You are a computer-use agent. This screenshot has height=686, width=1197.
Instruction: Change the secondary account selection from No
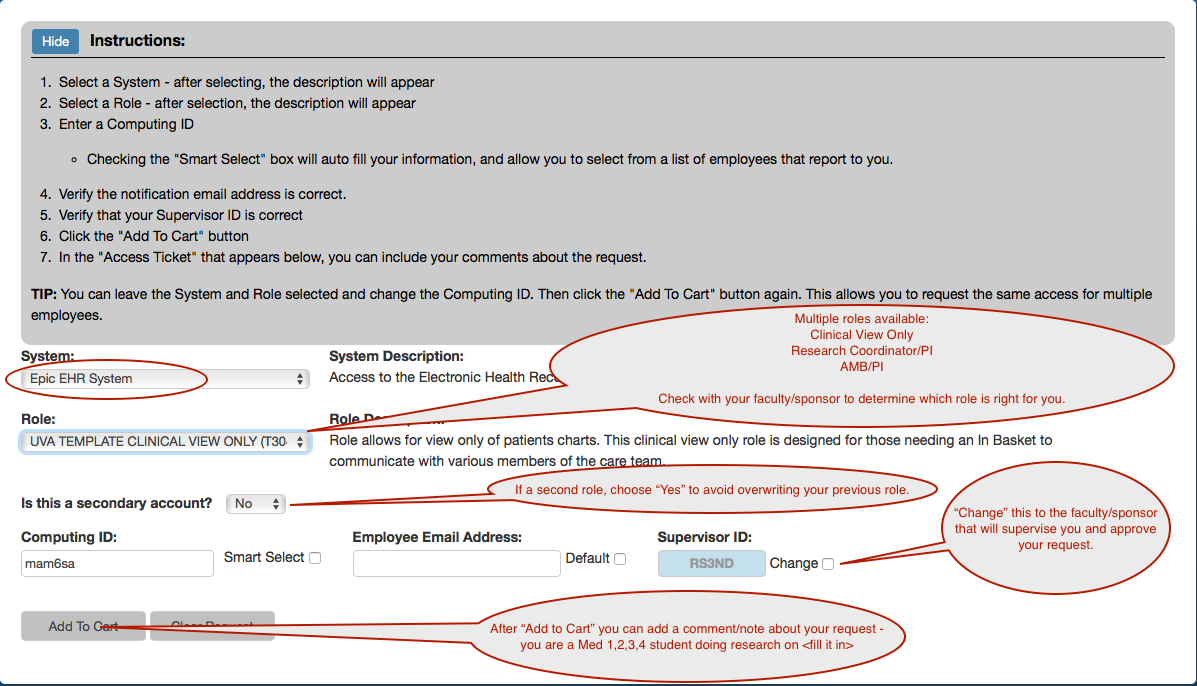(x=256, y=504)
